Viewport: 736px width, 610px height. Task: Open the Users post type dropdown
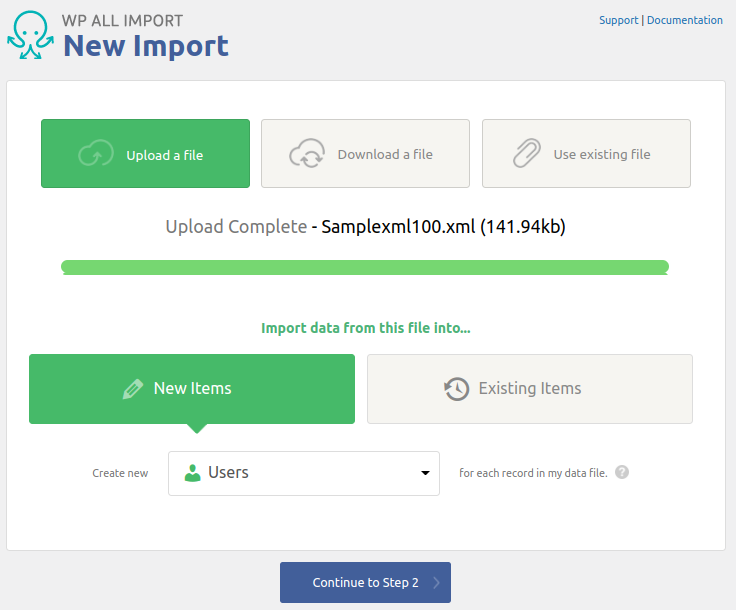pyautogui.click(x=304, y=473)
